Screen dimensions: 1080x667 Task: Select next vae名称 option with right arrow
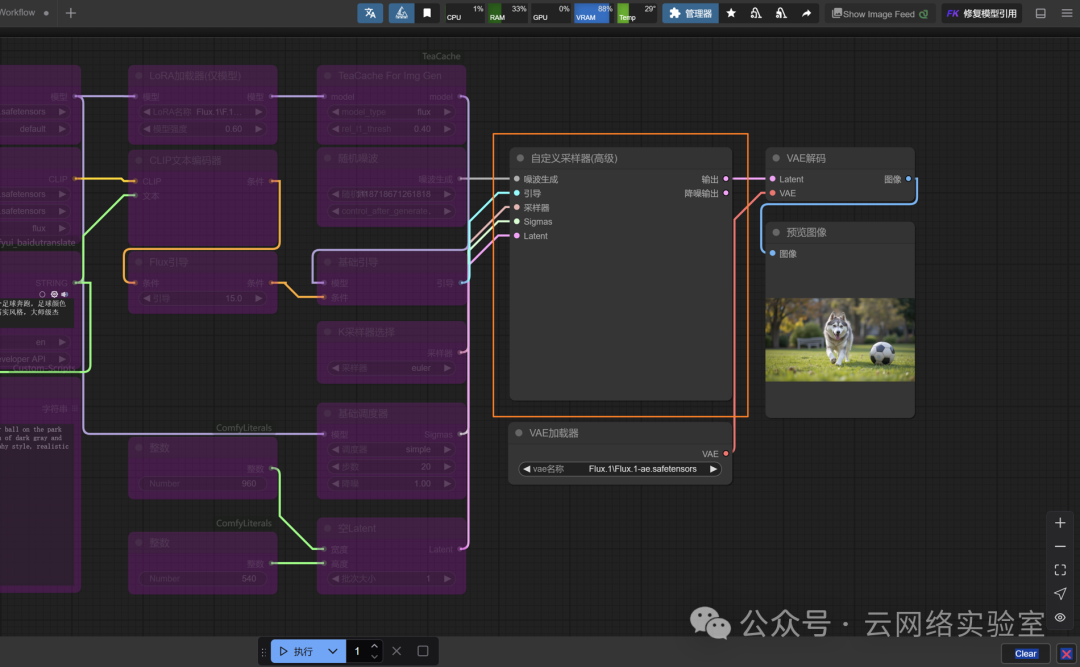(x=714, y=469)
